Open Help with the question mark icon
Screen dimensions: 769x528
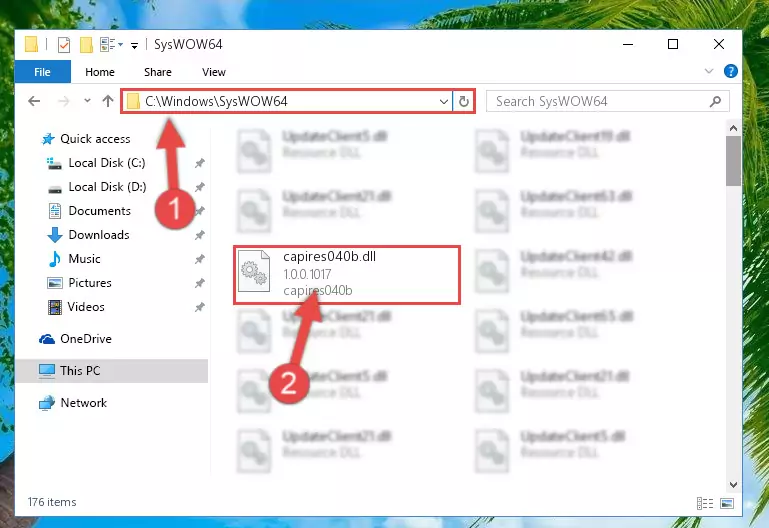730,71
